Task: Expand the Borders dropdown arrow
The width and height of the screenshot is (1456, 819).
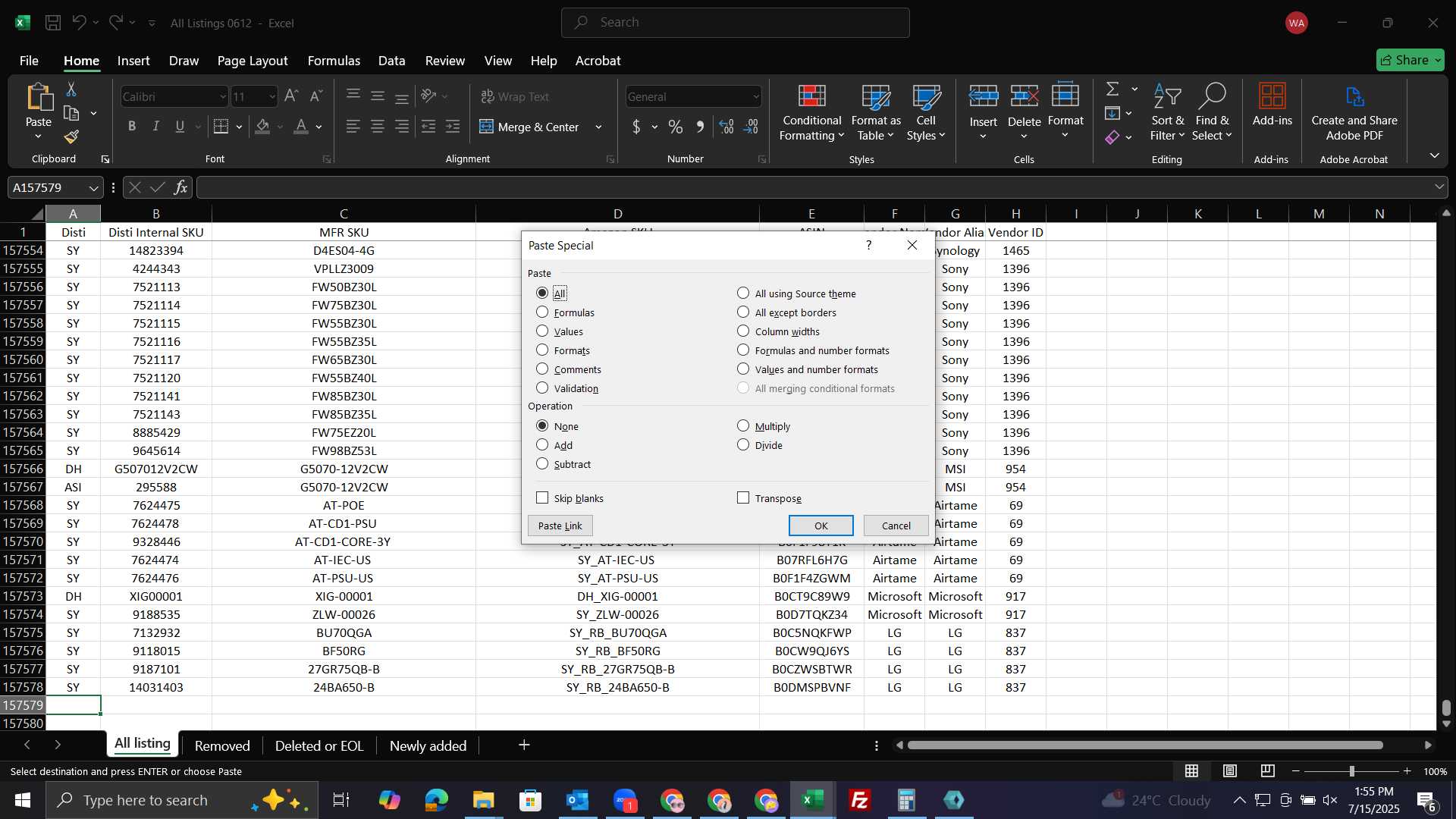Action: [239, 127]
